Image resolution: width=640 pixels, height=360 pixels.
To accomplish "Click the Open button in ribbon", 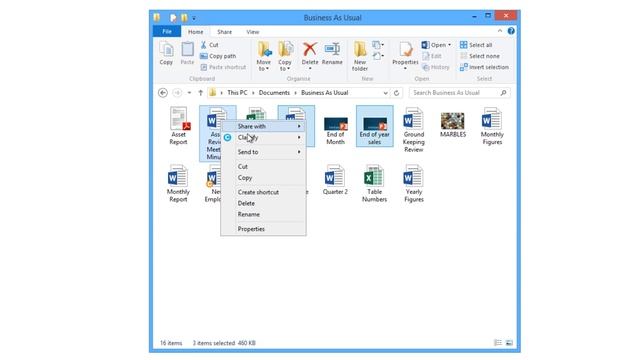I will tap(434, 45).
